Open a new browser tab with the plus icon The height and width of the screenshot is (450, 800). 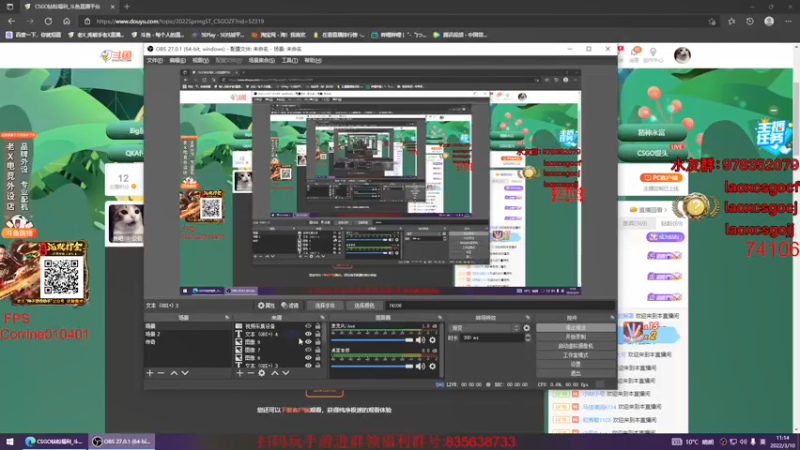point(127,7)
